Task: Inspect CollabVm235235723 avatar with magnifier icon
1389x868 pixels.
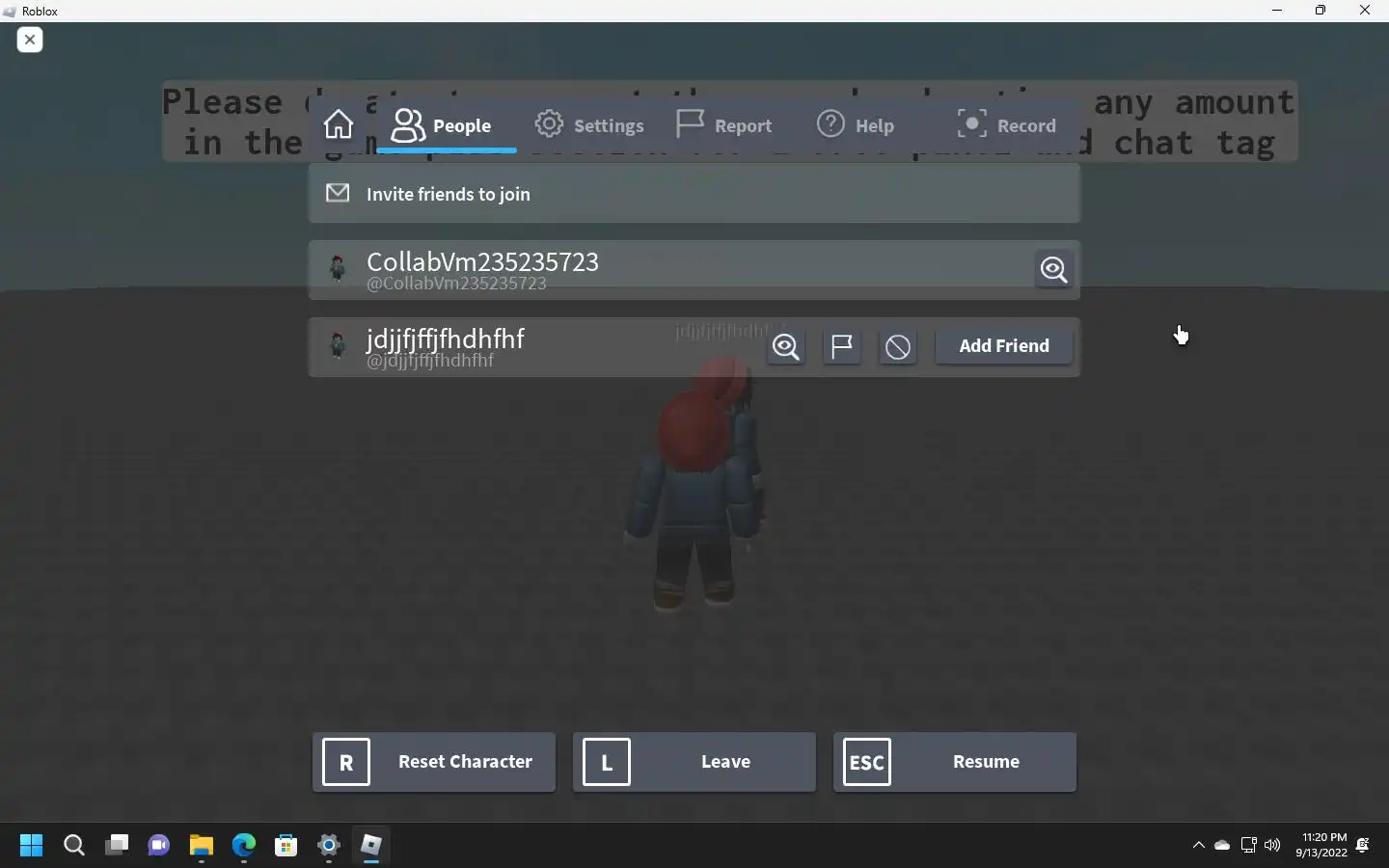Action: coord(1054,270)
